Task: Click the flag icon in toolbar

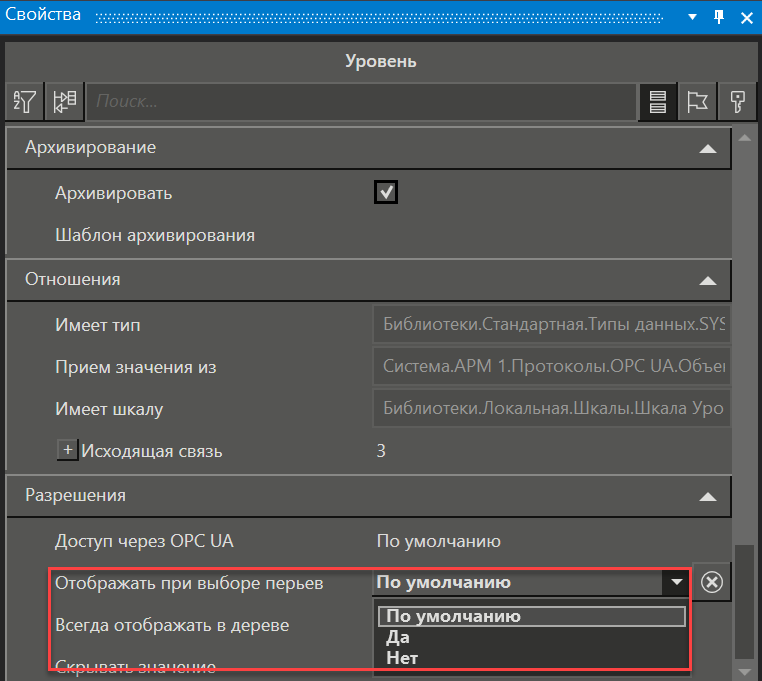Action: click(x=696, y=102)
